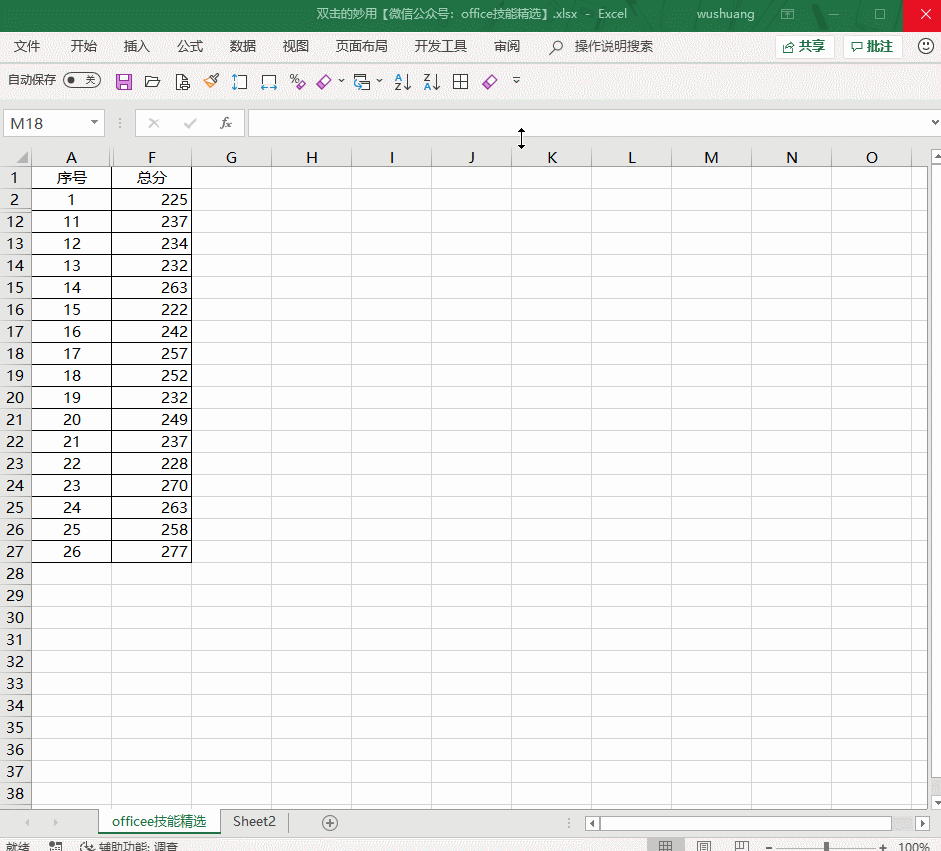Select the cell with value 277
Screen dimensions: 941x851
tap(152, 552)
